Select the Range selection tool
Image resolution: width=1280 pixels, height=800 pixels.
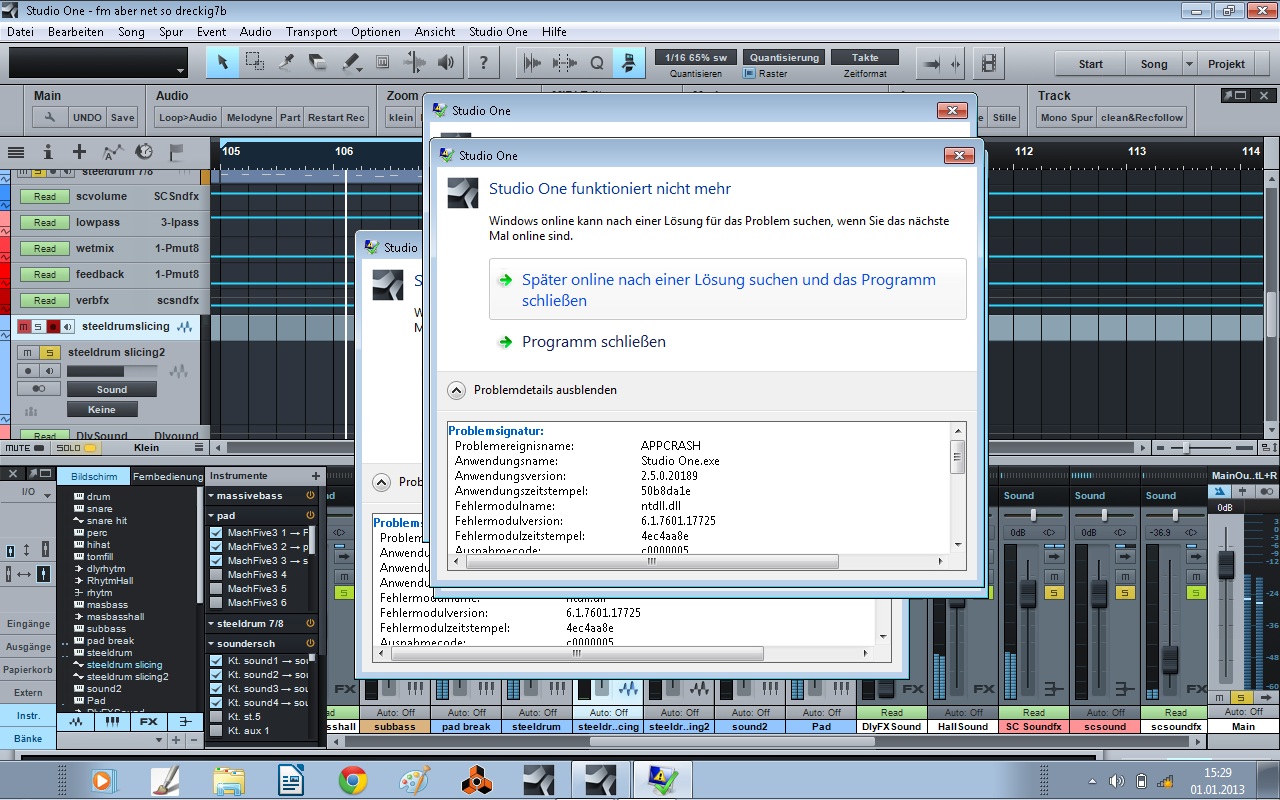254,63
